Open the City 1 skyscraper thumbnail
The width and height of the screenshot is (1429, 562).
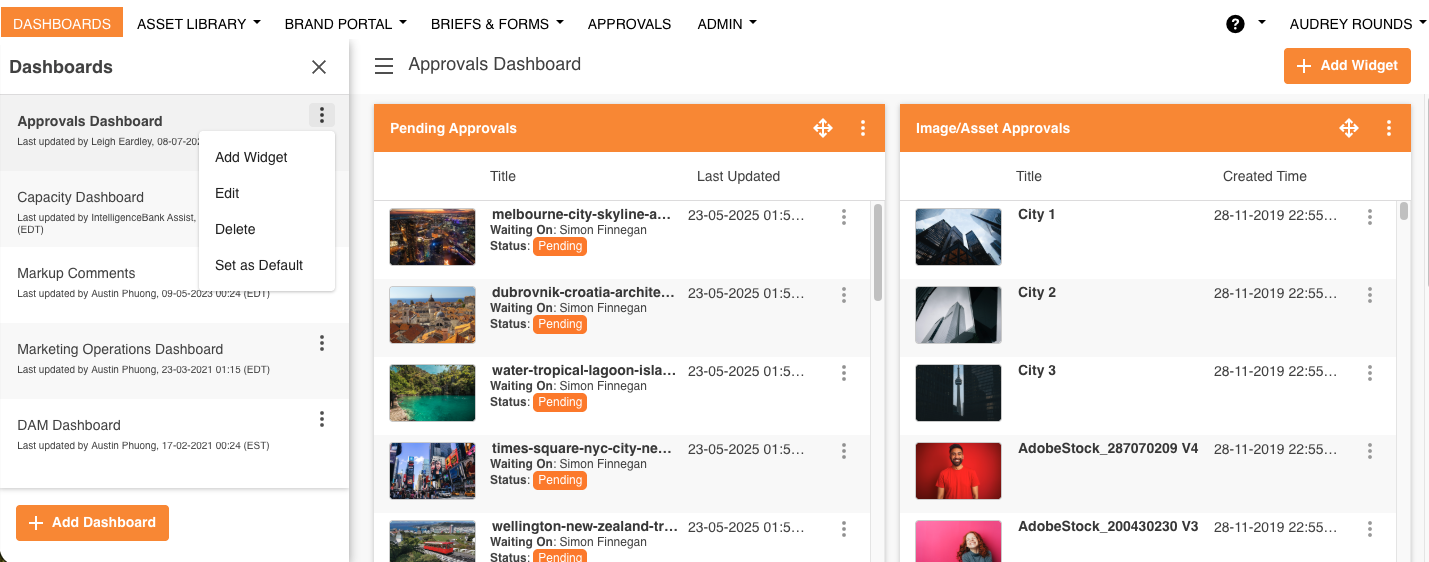[958, 236]
